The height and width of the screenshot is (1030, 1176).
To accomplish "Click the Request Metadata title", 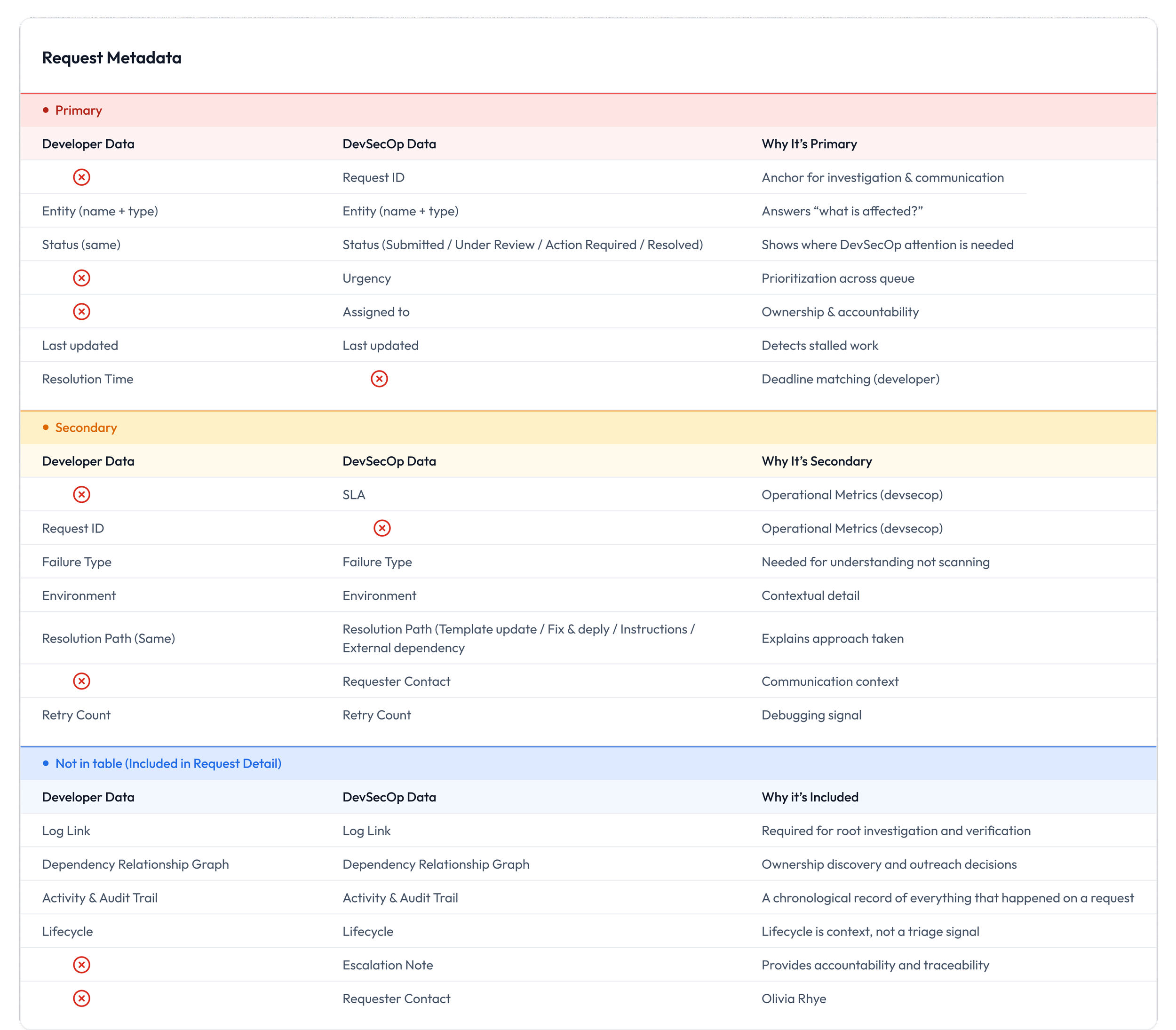I will coord(111,57).
